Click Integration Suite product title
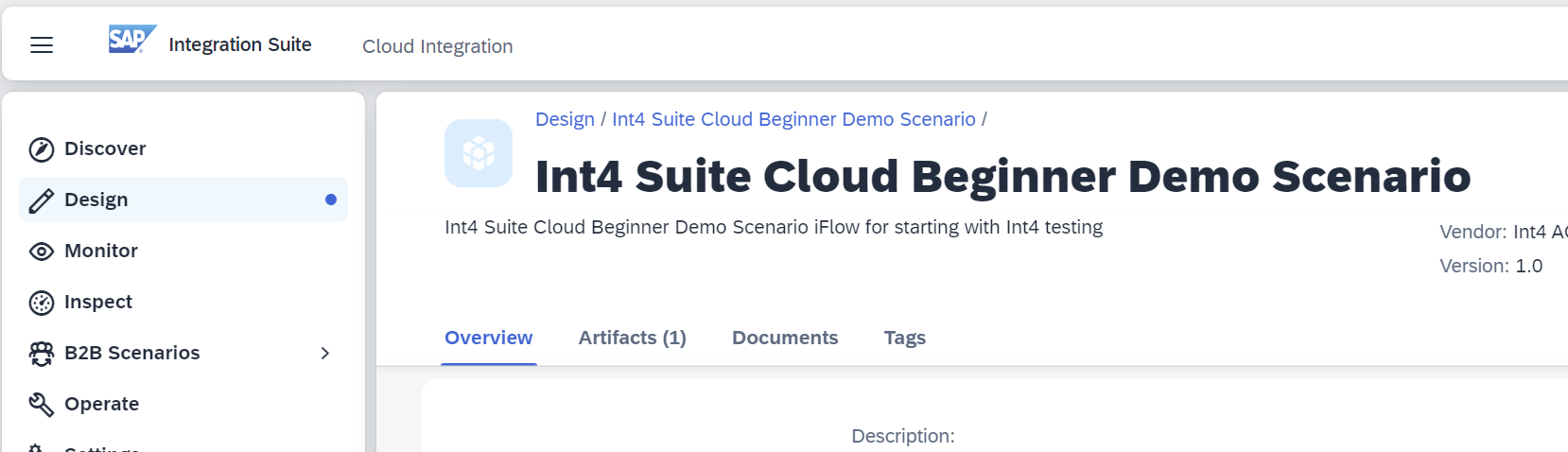 (x=240, y=44)
